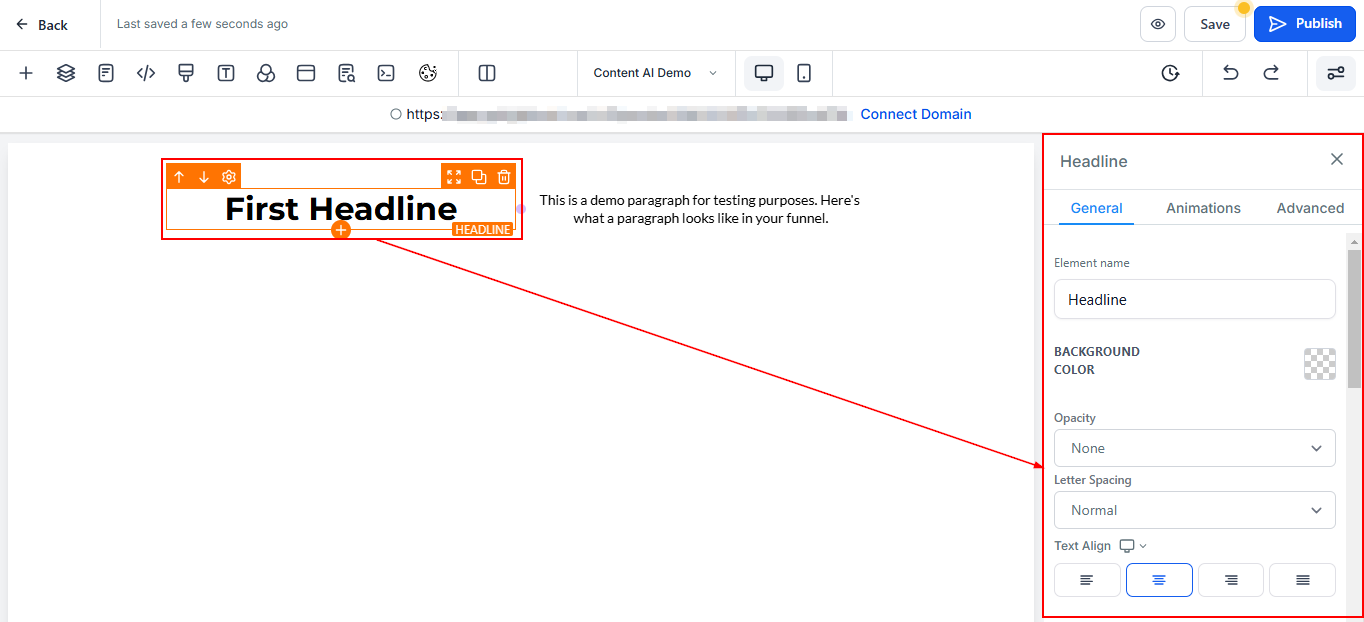The height and width of the screenshot is (622, 1364).
Task: Add element below headline with orange plus
Action: pos(341,230)
